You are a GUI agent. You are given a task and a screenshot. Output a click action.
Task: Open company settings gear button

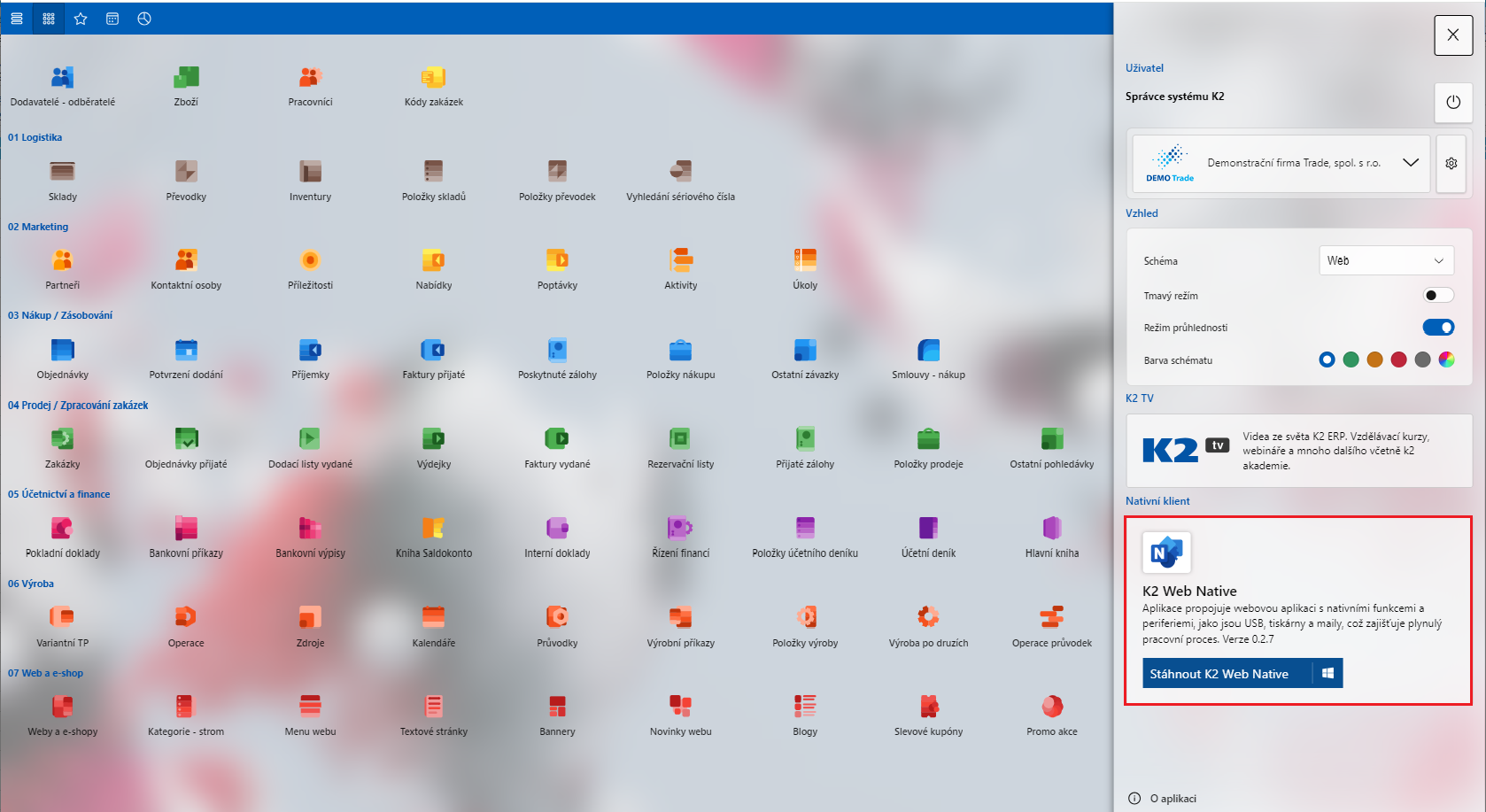(1451, 163)
